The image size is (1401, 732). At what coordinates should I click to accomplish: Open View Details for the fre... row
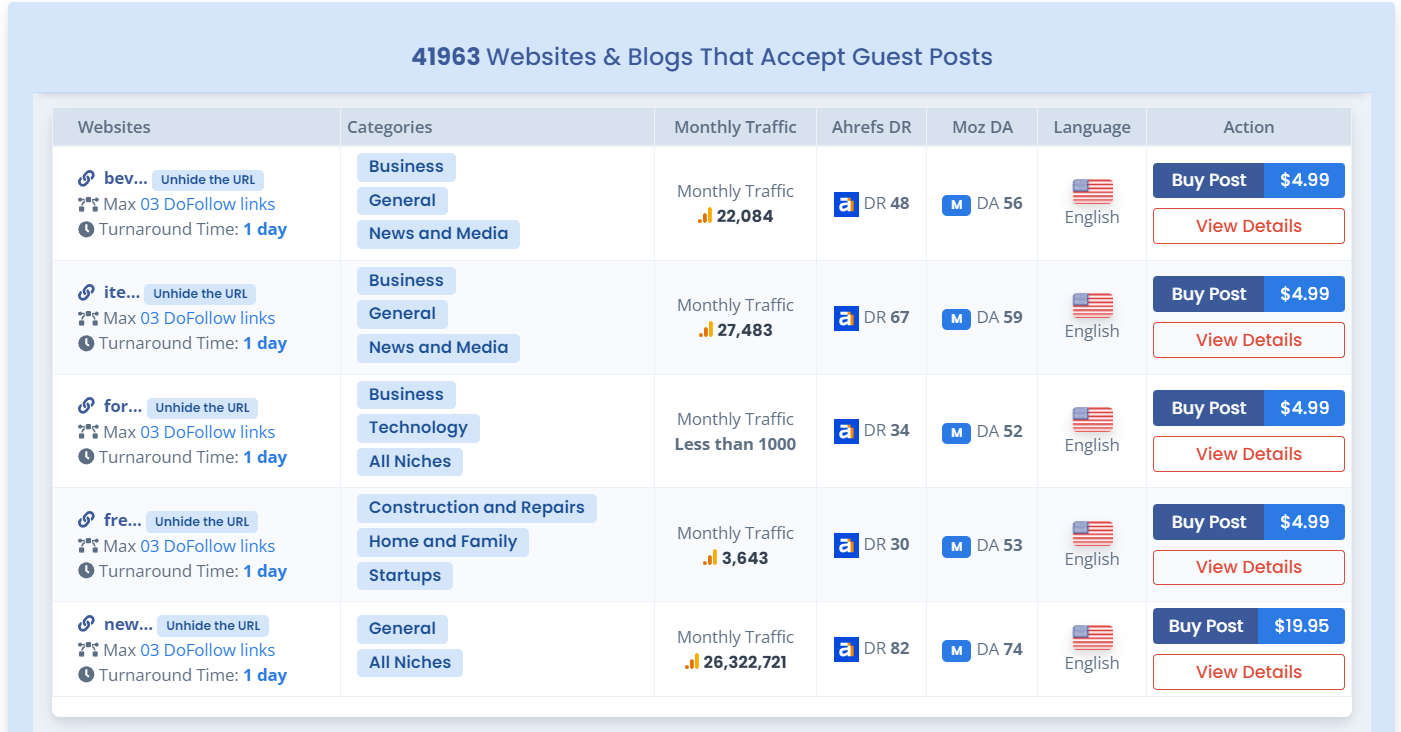1249,567
